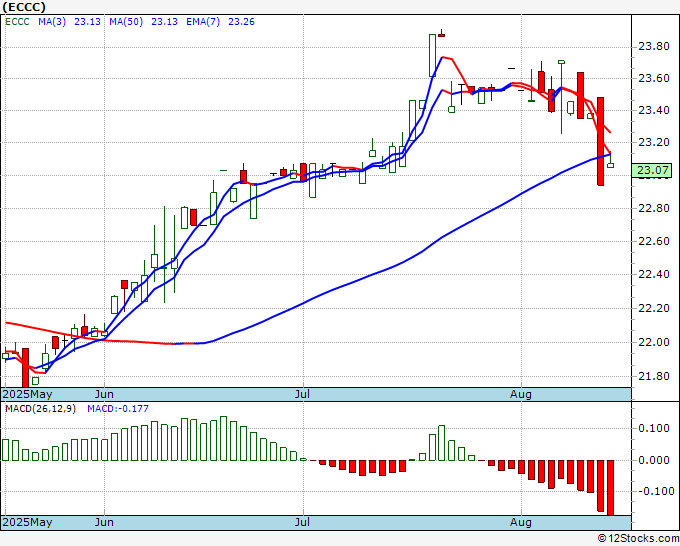
Task: Click the tall red candle reaching below 23.00
Action: [x=600, y=141]
